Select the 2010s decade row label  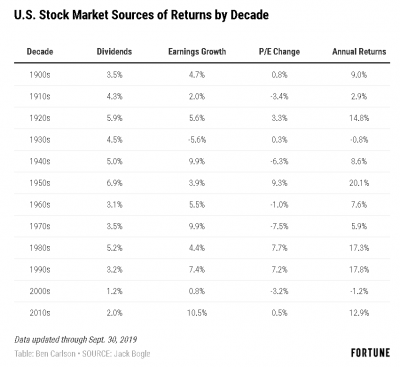point(40,313)
